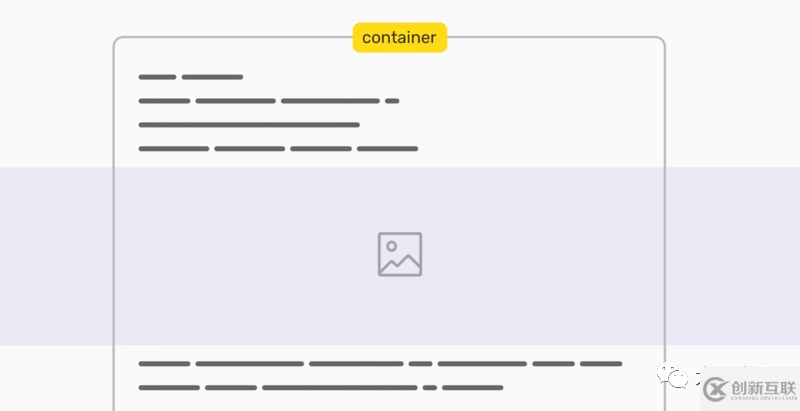
Task: Select the image placeholder icon
Action: click(x=400, y=254)
